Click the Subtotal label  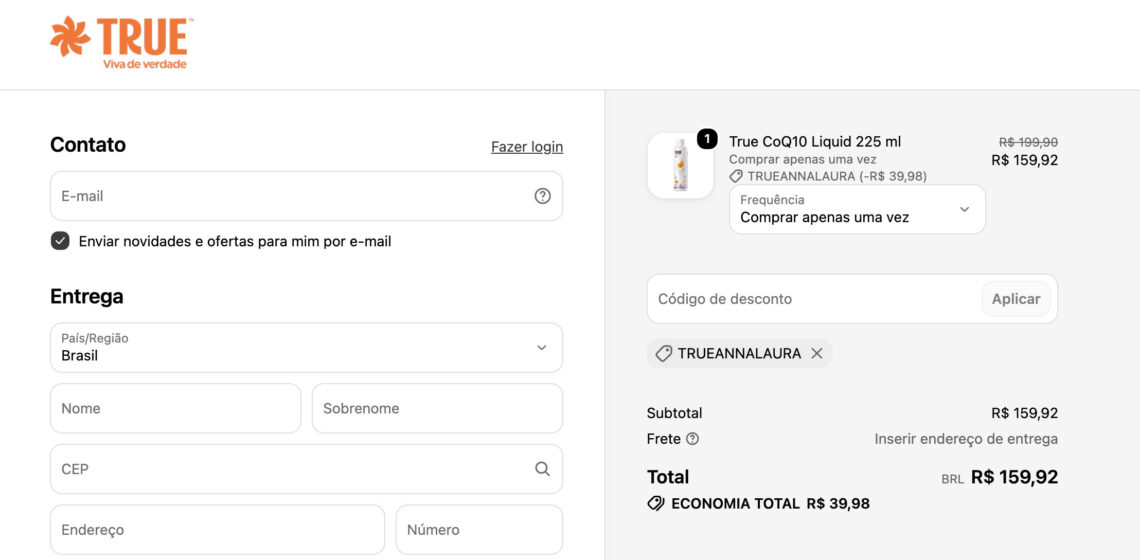[675, 413]
